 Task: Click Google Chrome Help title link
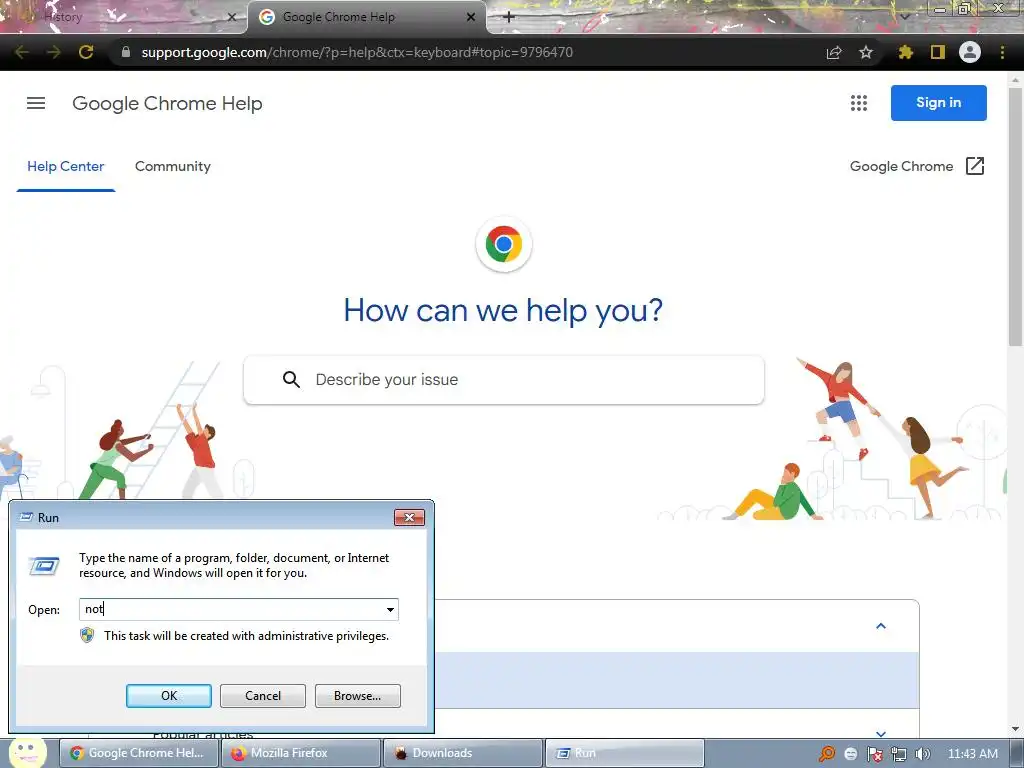[x=167, y=103]
